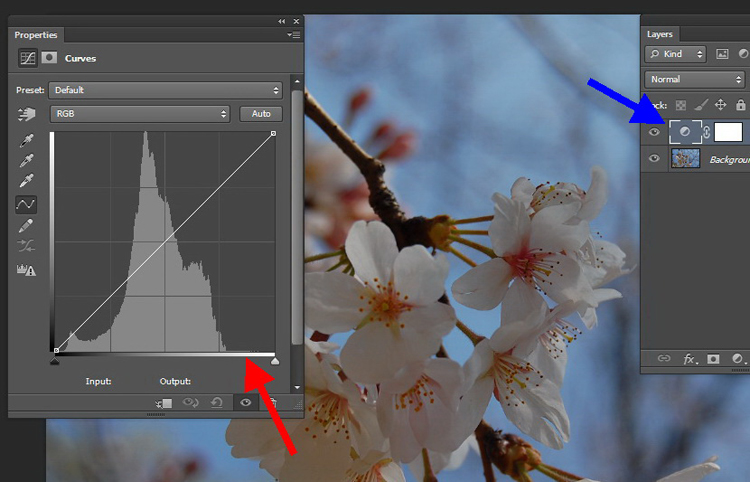Delete the adjustment layer via trash icon
The width and height of the screenshot is (750, 482).
(273, 403)
